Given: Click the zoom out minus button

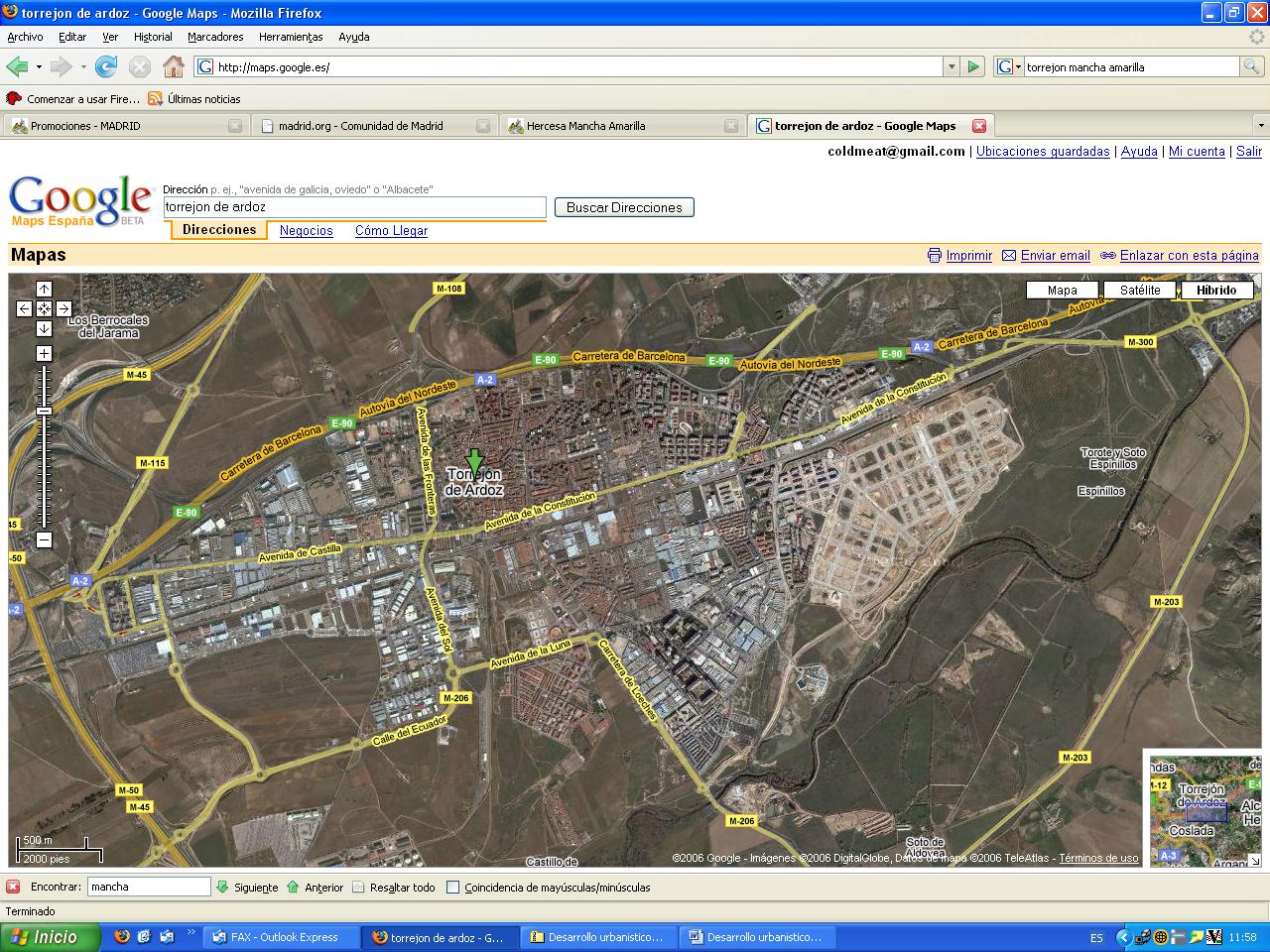Looking at the screenshot, I should [x=44, y=539].
